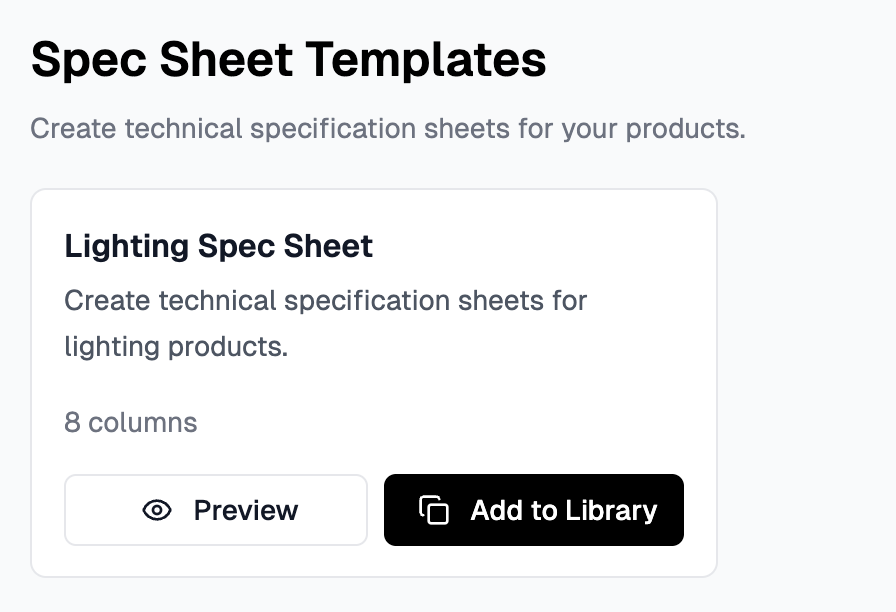This screenshot has width=896, height=612.
Task: Click the number 8 in the columns count
Action: coord(72,422)
